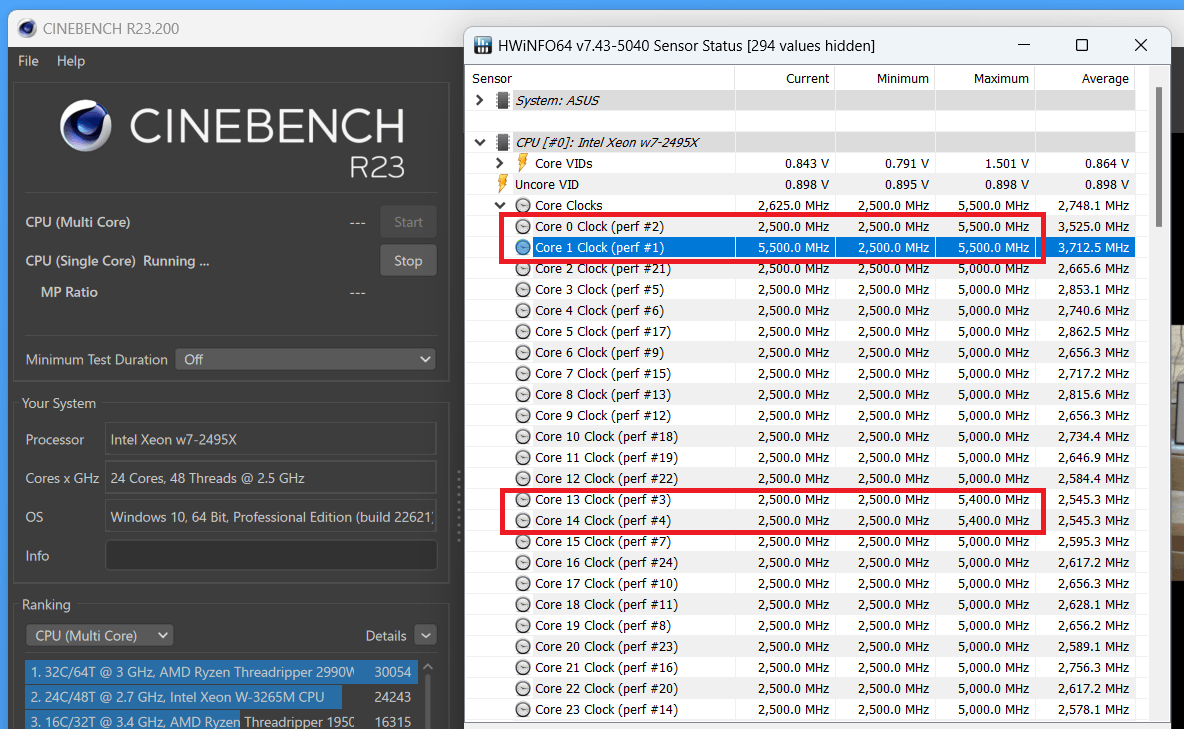Click the Sensor column header
1184x729 pixels.
click(600, 79)
